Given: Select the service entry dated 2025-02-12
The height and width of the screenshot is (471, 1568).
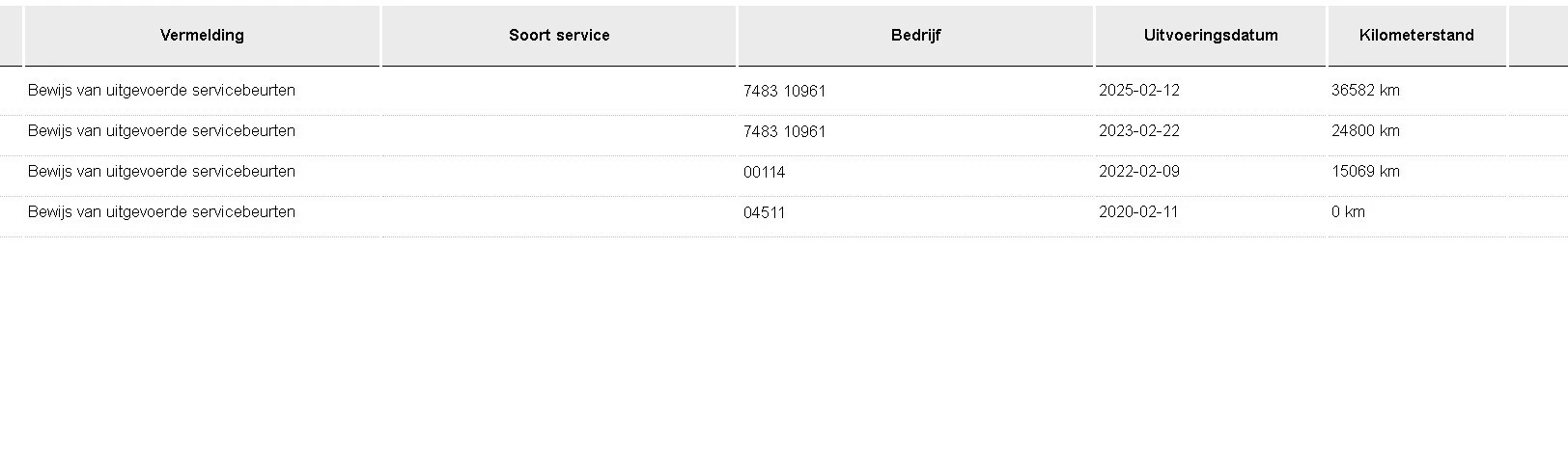Looking at the screenshot, I should pos(161,91).
